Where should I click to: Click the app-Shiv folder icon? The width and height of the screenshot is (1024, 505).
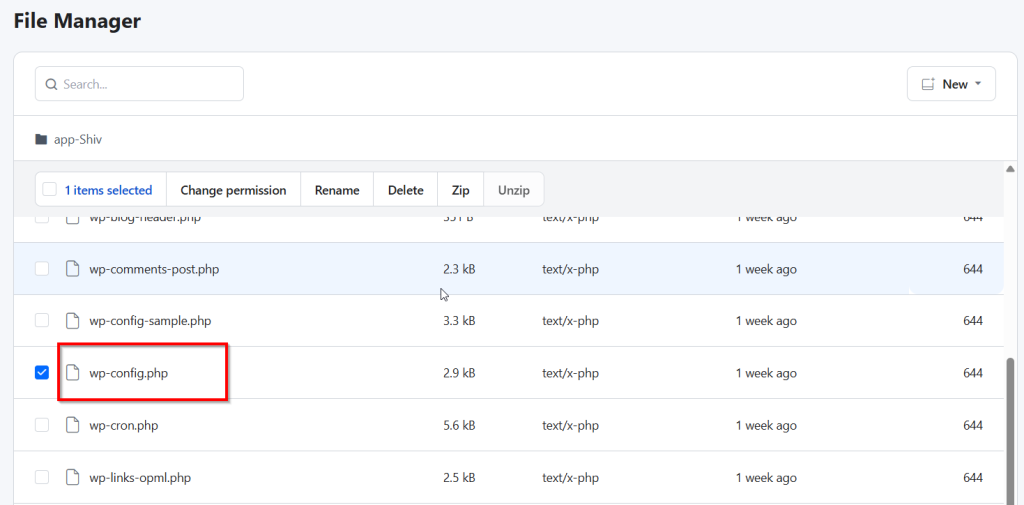tap(41, 140)
